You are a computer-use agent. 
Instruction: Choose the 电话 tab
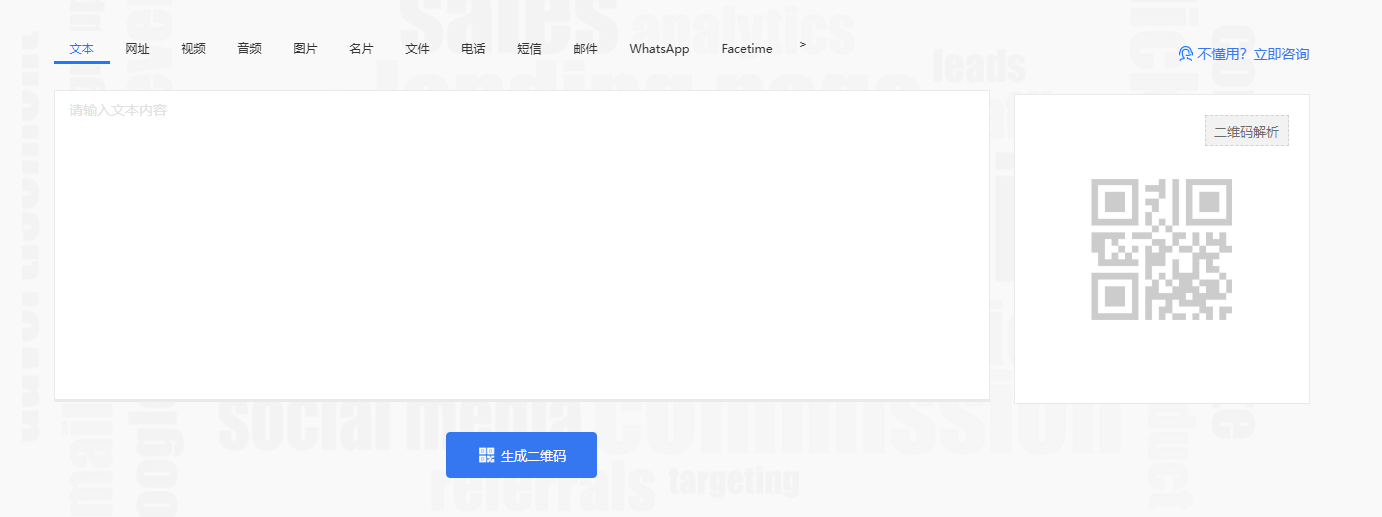click(473, 49)
